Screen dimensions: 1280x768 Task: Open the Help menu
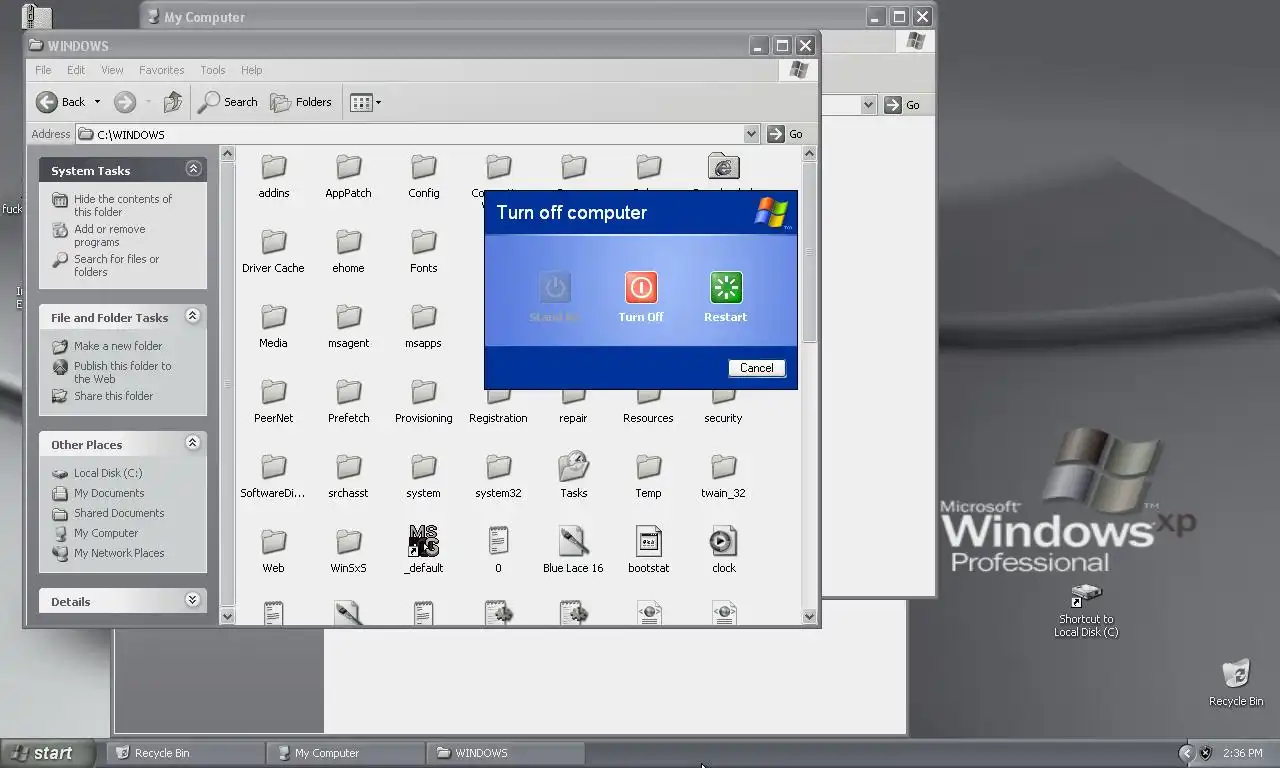251,70
